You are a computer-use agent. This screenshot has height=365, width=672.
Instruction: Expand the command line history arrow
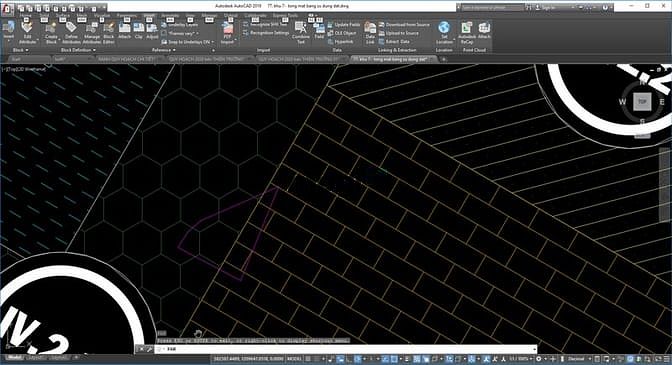(x=534, y=349)
